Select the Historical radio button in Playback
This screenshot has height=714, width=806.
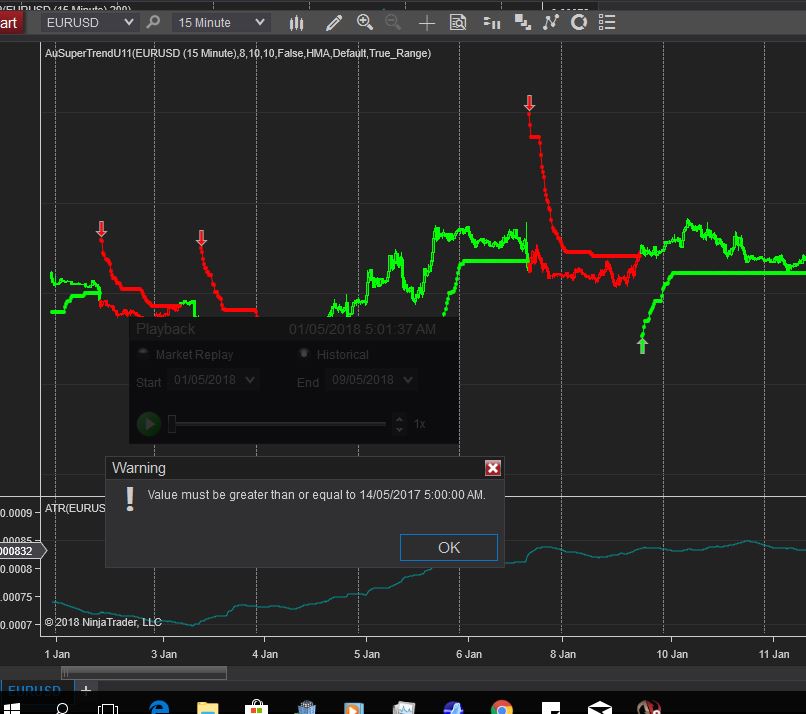pyautogui.click(x=304, y=353)
